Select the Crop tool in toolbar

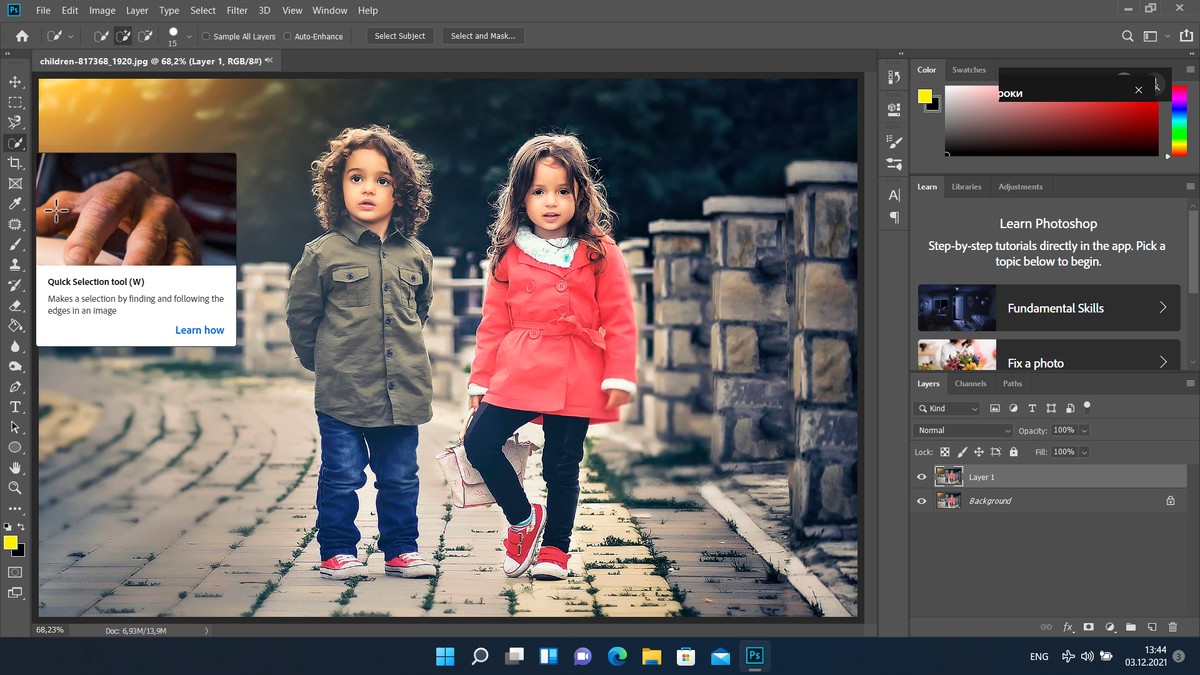pos(15,163)
